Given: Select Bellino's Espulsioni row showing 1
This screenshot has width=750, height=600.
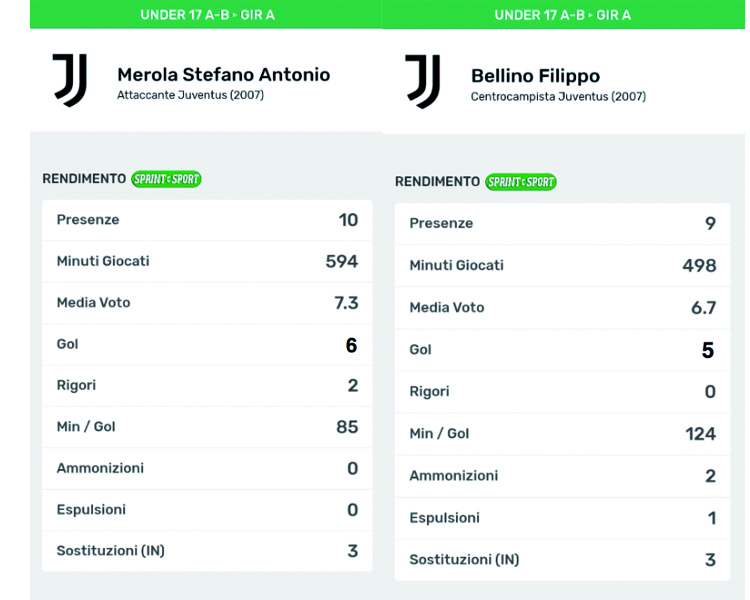Looking at the screenshot, I should pos(562,518).
